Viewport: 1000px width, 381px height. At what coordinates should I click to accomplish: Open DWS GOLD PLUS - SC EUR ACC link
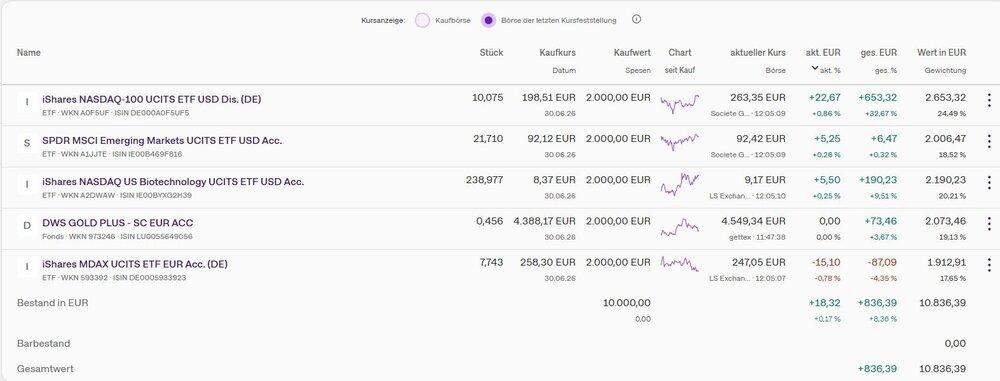[x=117, y=223]
